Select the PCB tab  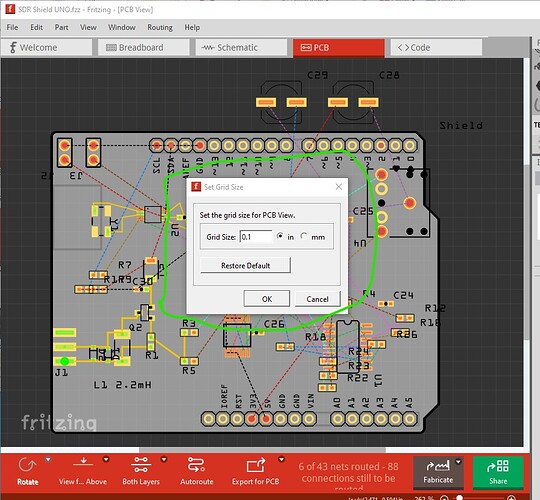pyautogui.click(x=339, y=47)
